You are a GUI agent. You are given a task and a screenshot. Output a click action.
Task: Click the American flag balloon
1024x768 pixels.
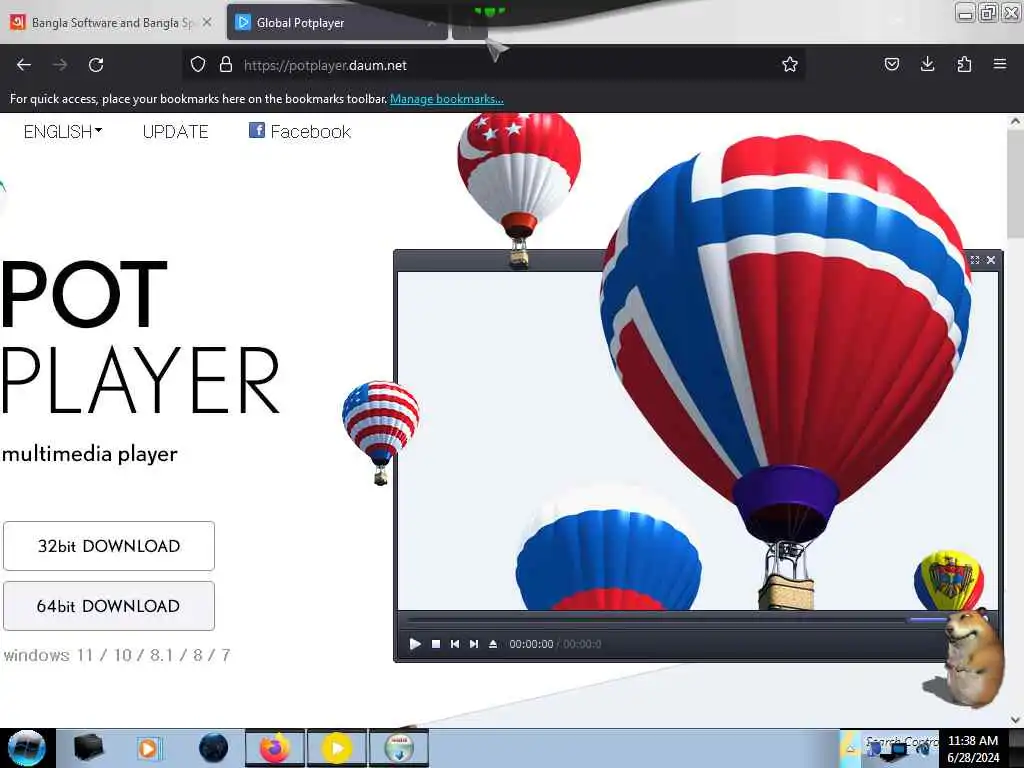(381, 431)
